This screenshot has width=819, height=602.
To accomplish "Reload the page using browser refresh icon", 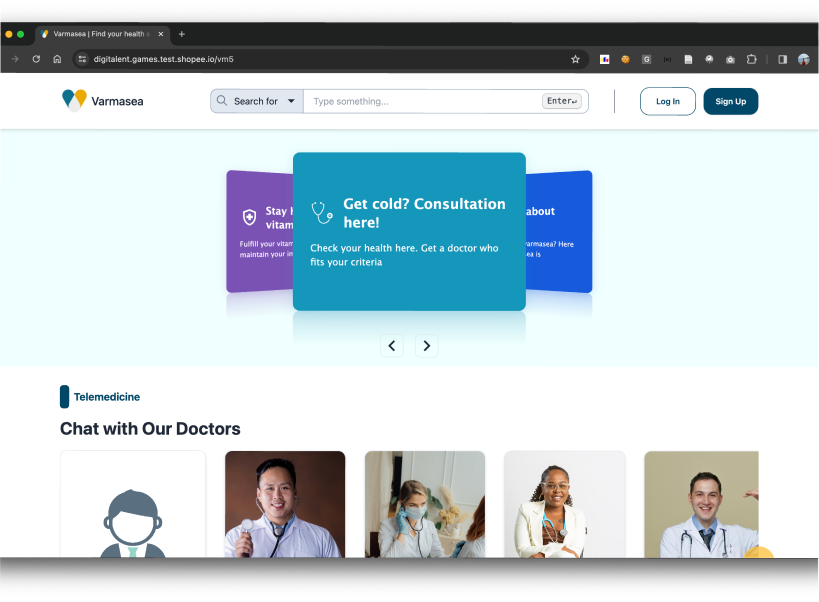I will (x=36, y=59).
